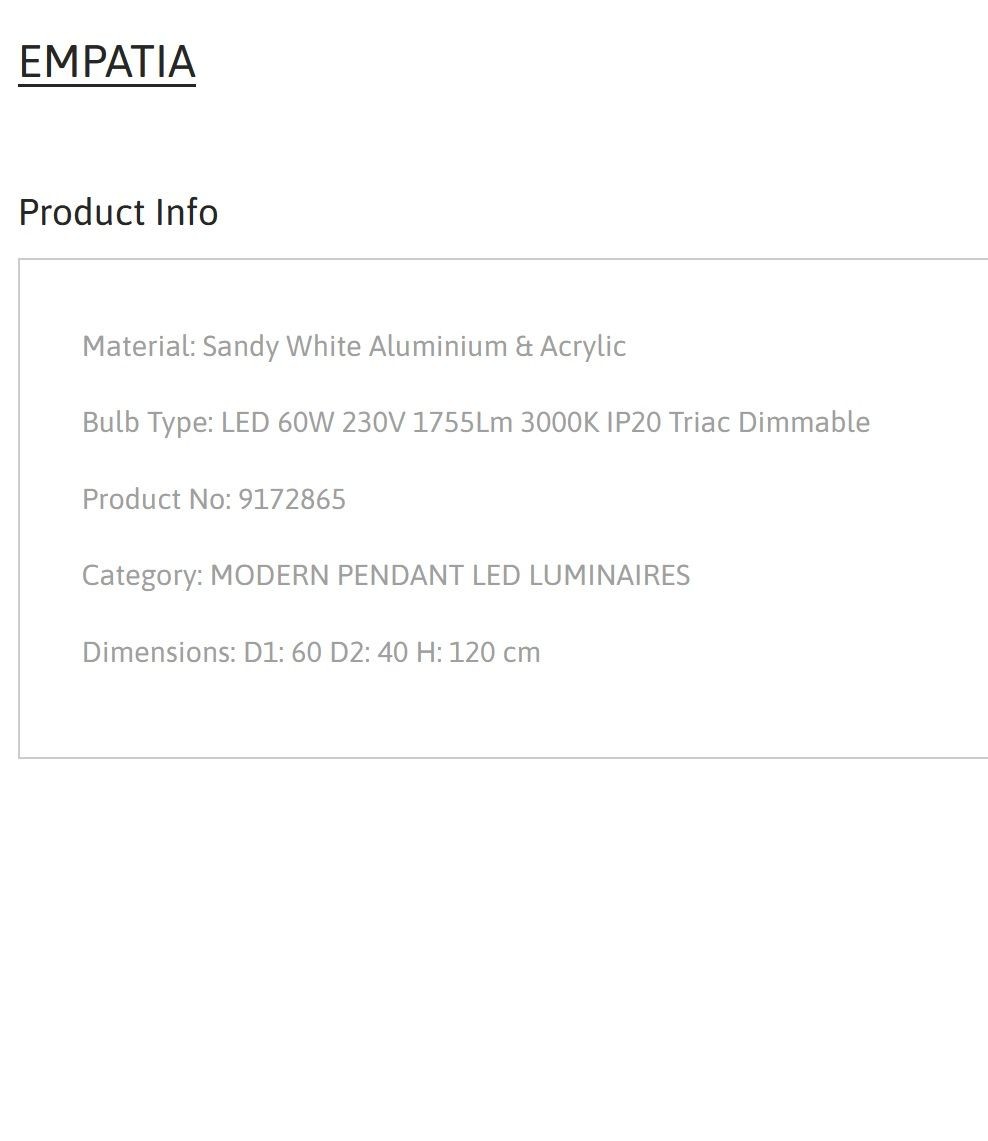Open the EMPATIA product title link
The width and height of the screenshot is (988, 1141).
pyautogui.click(x=107, y=62)
